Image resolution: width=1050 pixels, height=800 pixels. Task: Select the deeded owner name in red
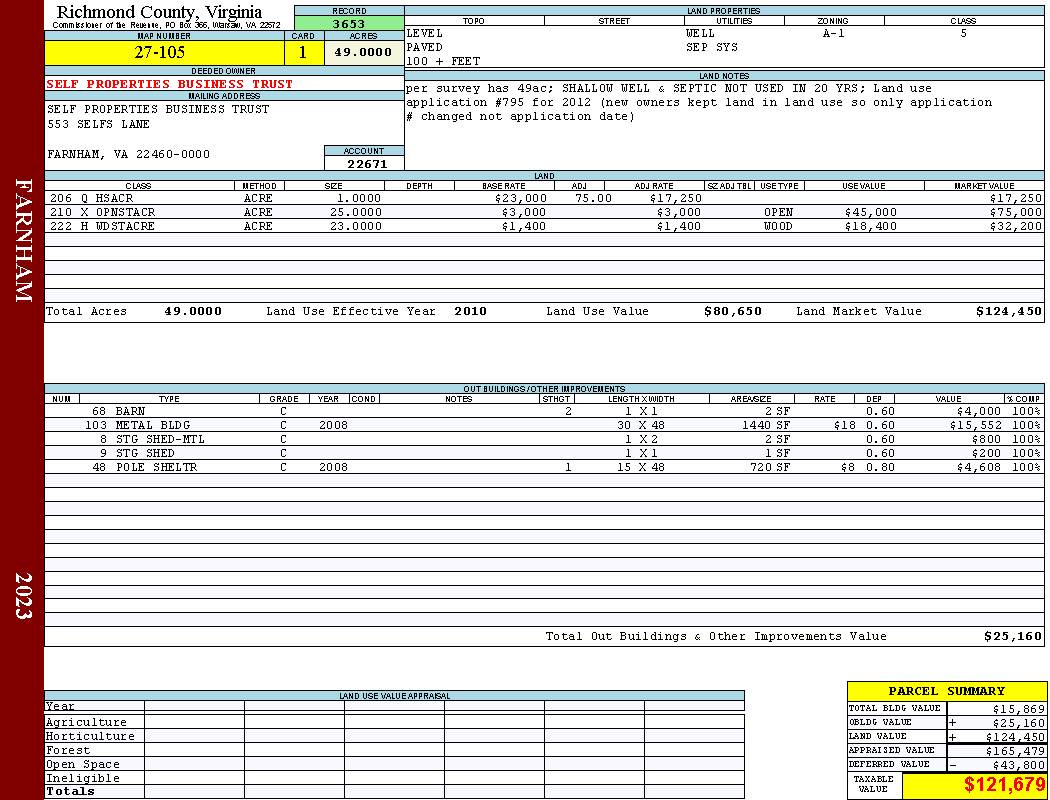(169, 84)
